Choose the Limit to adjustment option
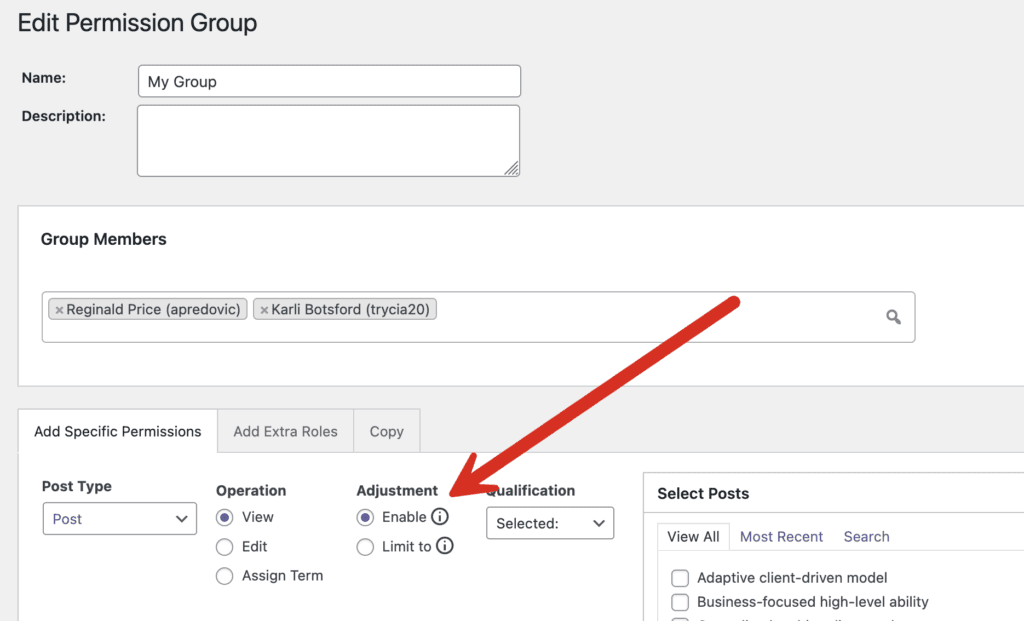 coord(365,546)
